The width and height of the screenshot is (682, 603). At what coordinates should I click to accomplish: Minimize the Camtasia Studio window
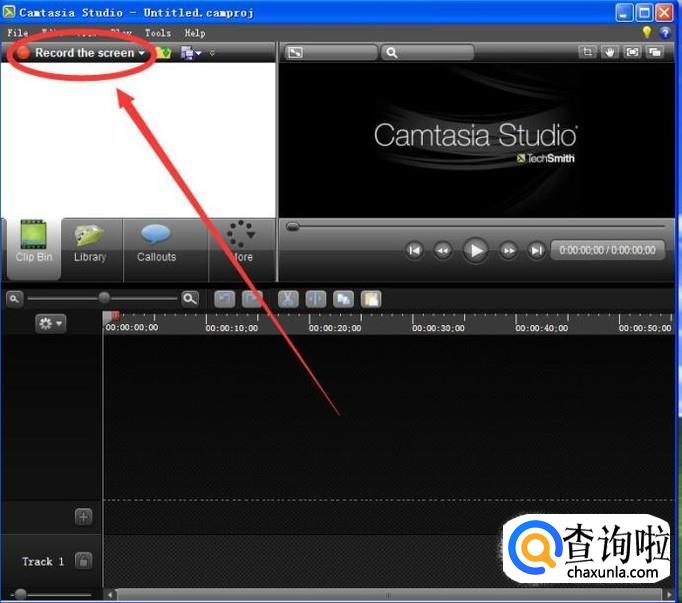point(623,13)
